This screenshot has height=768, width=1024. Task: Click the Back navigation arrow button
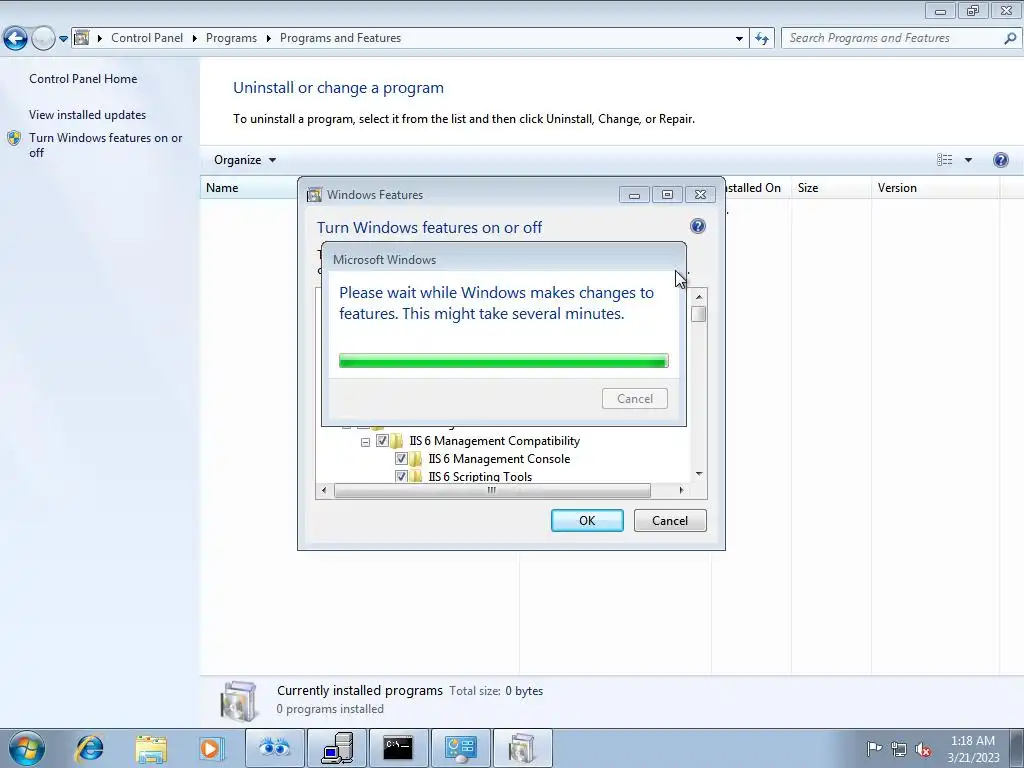coord(16,39)
